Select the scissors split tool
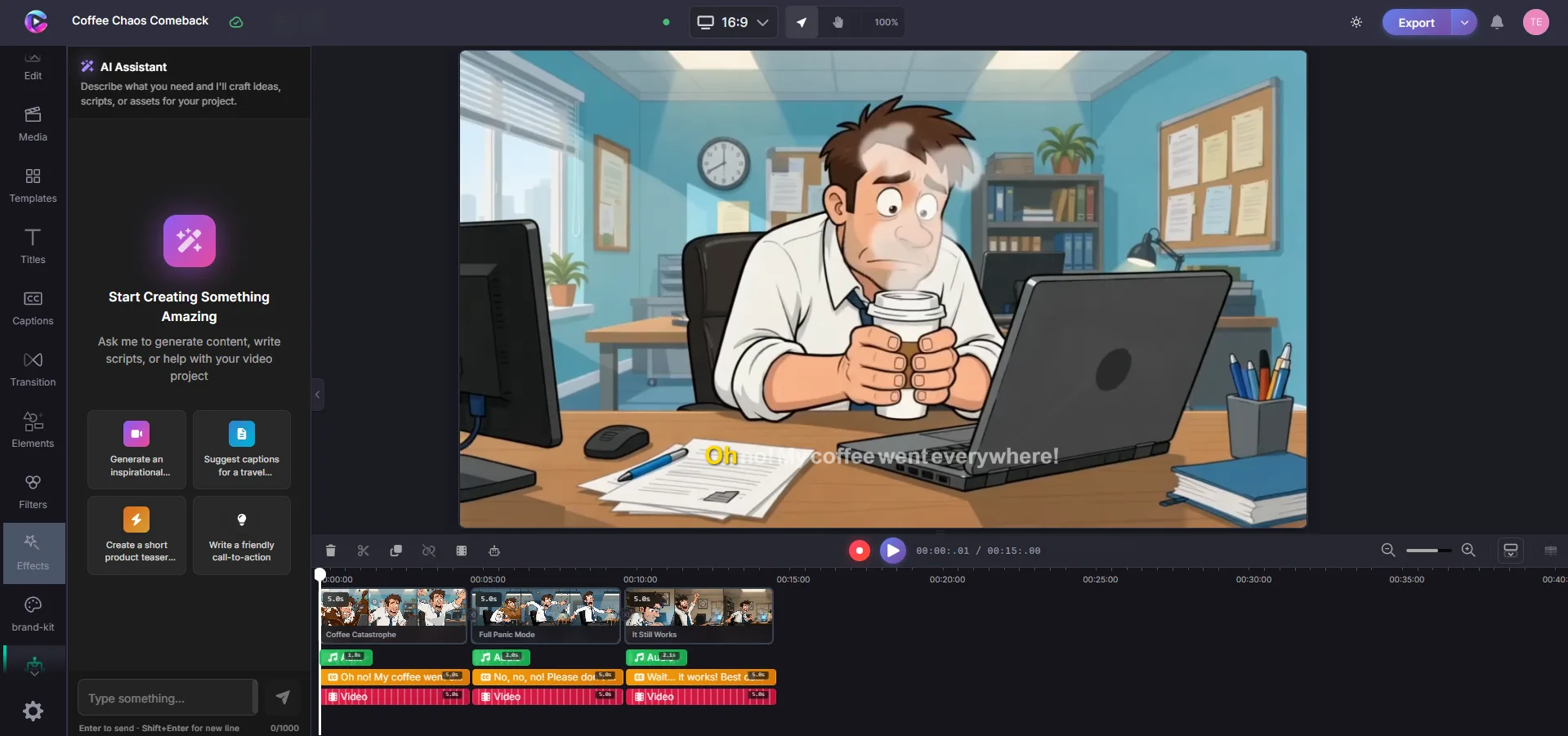 (x=364, y=551)
